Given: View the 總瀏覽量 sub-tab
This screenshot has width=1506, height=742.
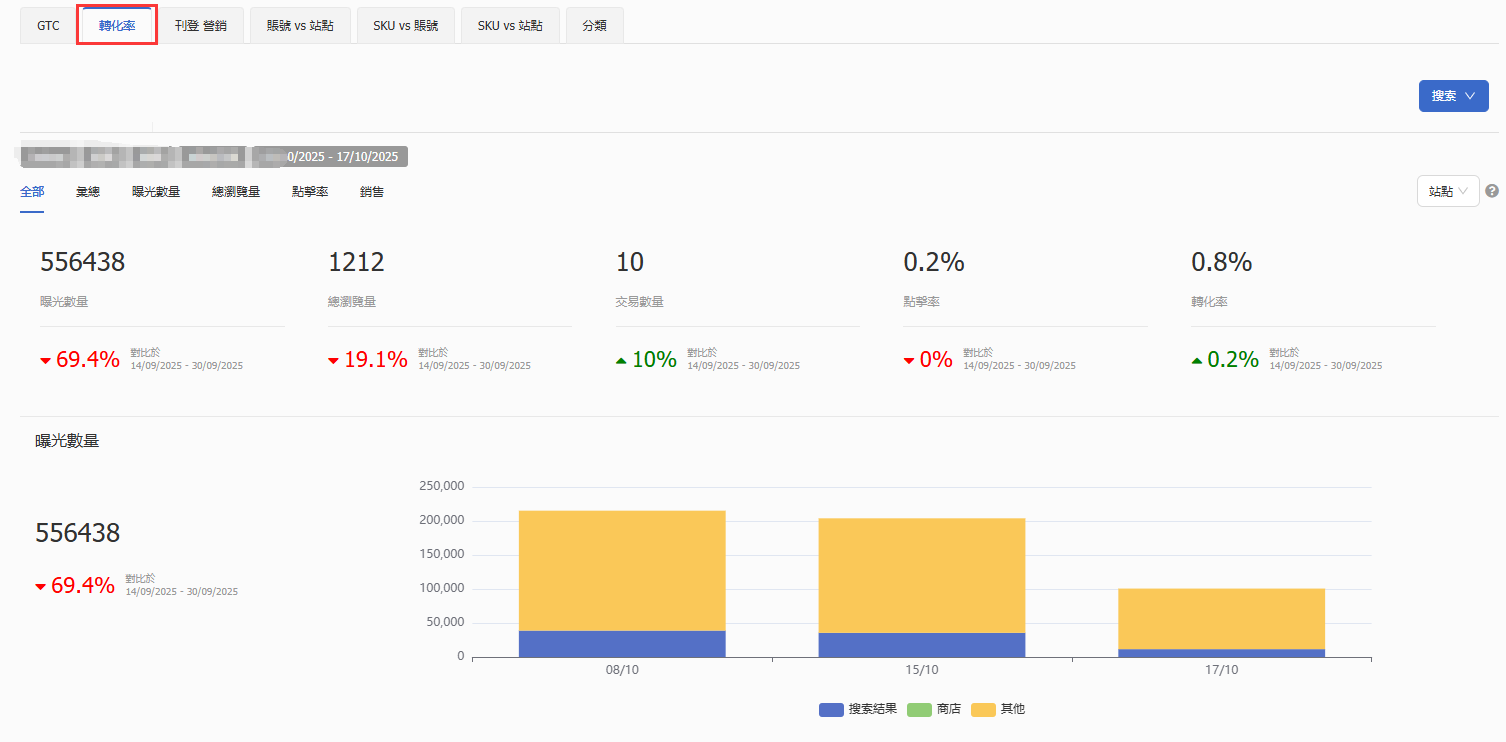Looking at the screenshot, I should coord(236,192).
